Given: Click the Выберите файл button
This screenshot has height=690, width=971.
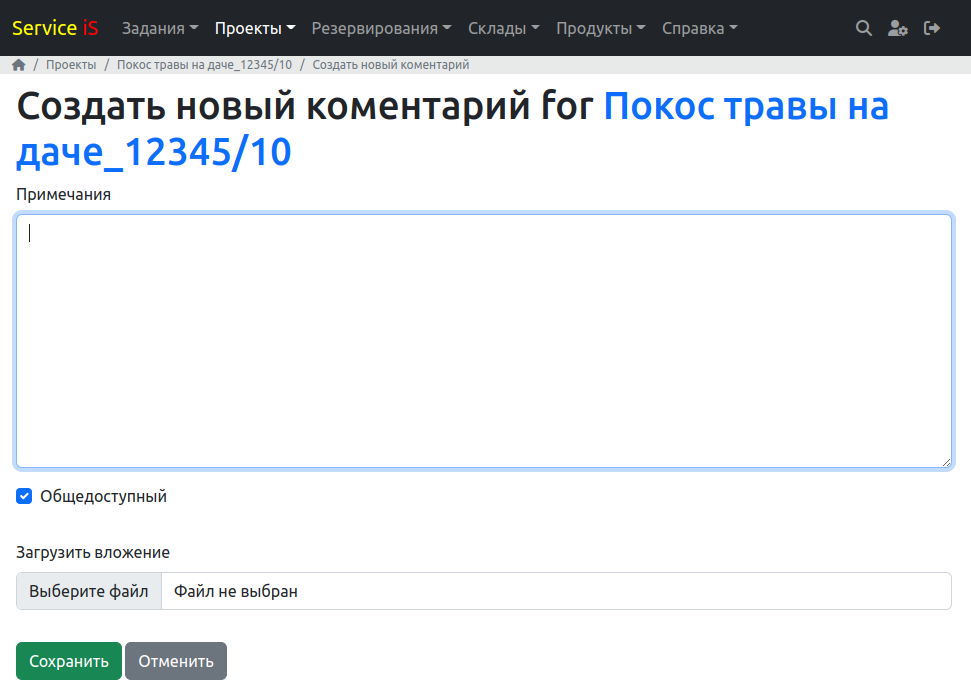Looking at the screenshot, I should click(x=89, y=591).
